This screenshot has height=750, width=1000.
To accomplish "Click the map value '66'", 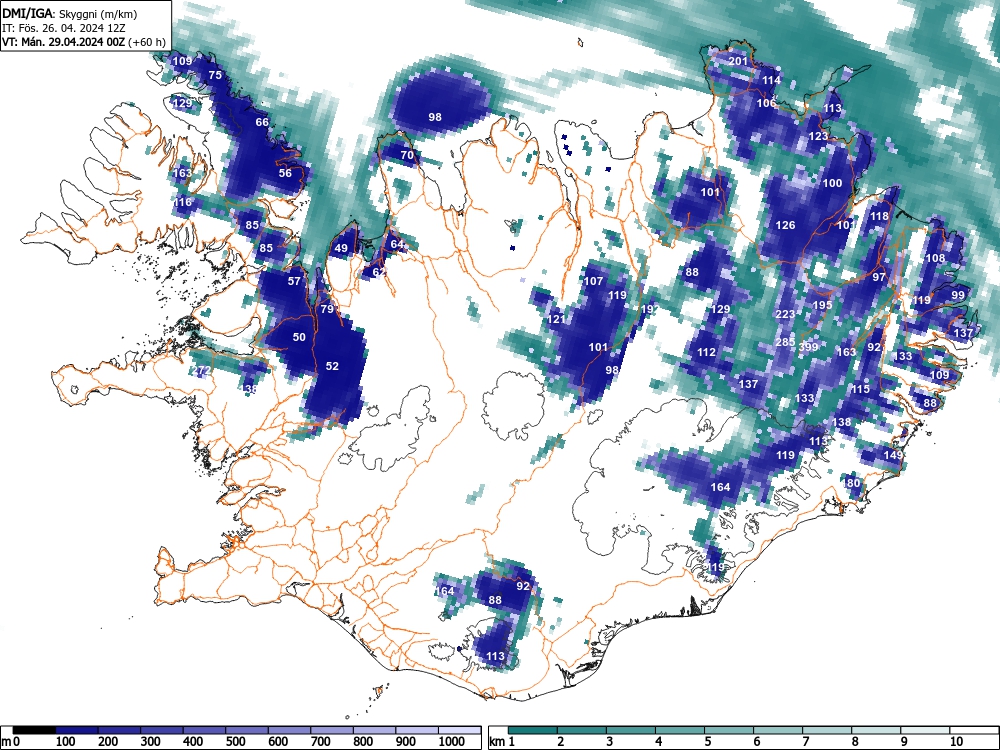I will pyautogui.click(x=261, y=122).
